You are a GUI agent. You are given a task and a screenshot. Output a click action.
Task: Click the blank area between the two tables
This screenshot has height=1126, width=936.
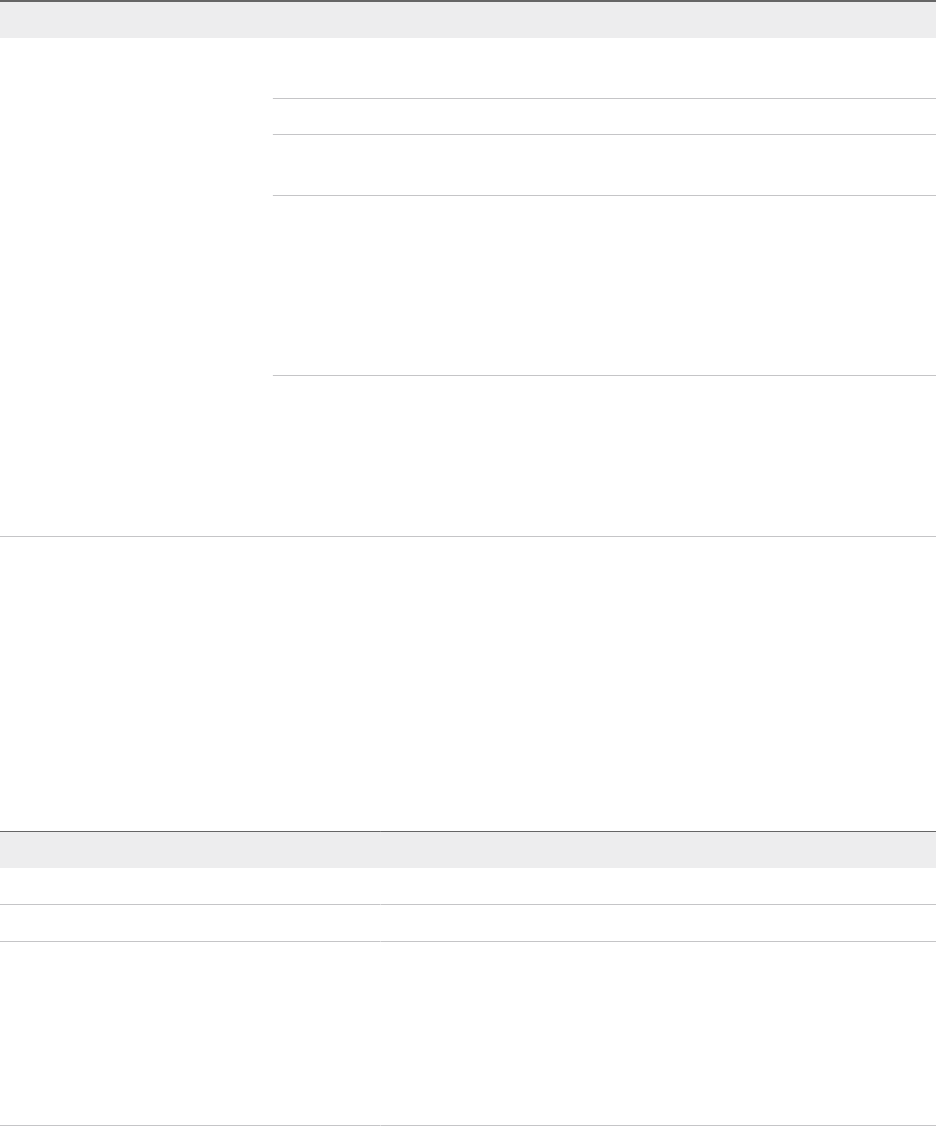[468, 684]
